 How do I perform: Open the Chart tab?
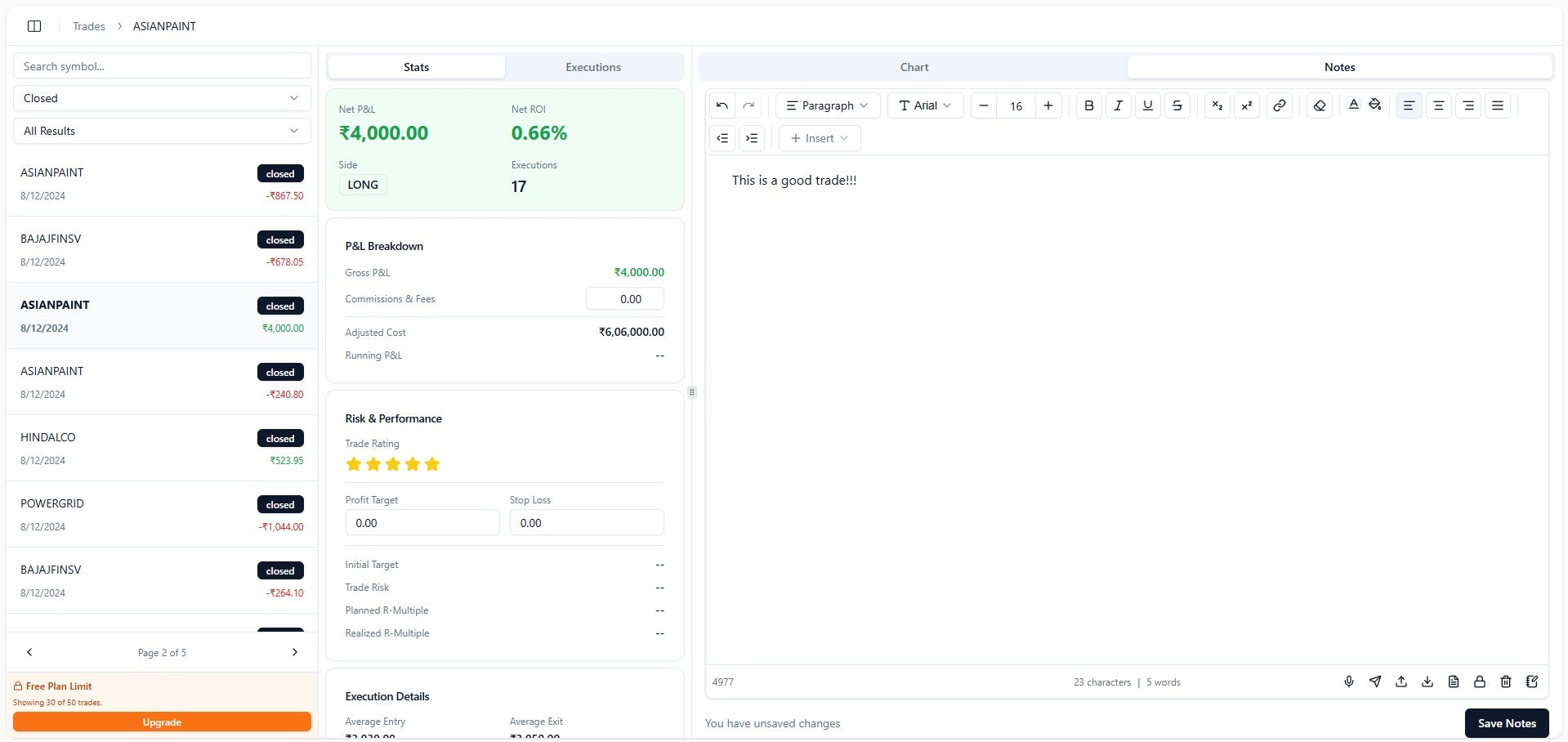[x=913, y=67]
